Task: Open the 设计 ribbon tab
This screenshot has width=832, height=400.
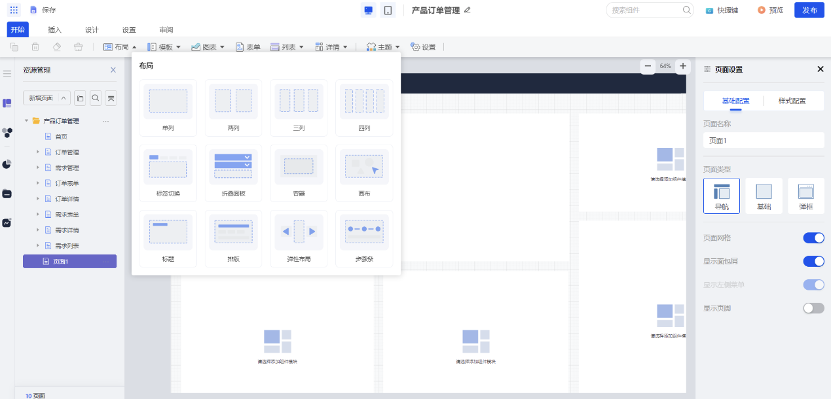Action: point(92,30)
